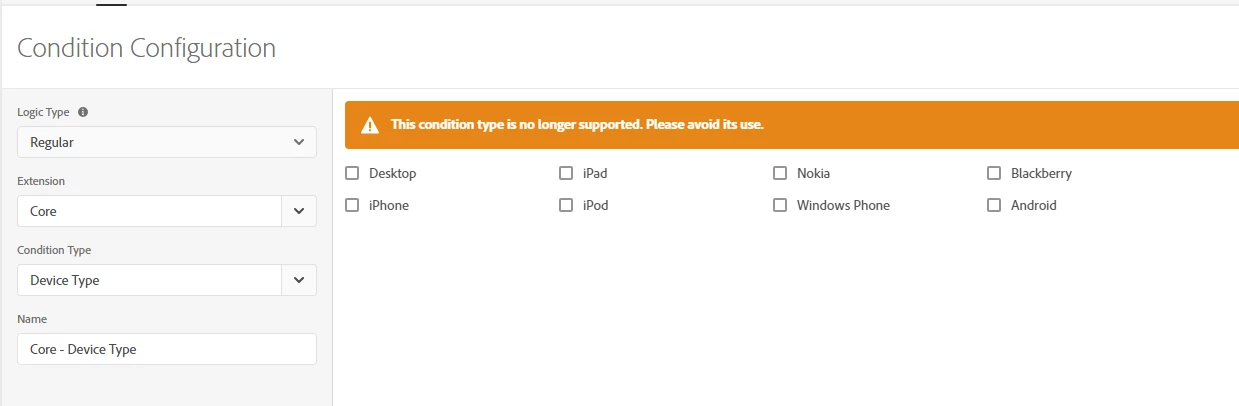The height and width of the screenshot is (406, 1239).
Task: Click the Condition Configuration heading
Action: pos(147,47)
